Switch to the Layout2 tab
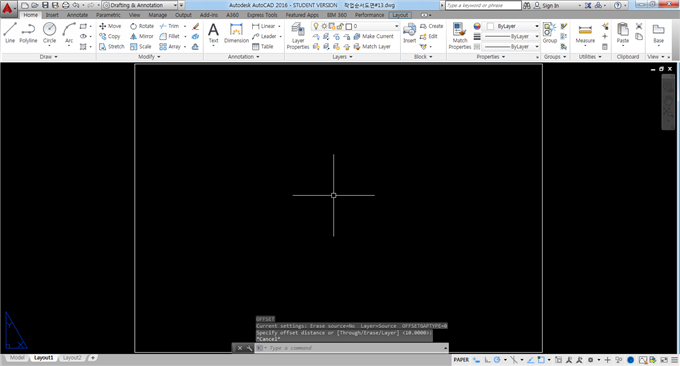 tap(72, 358)
